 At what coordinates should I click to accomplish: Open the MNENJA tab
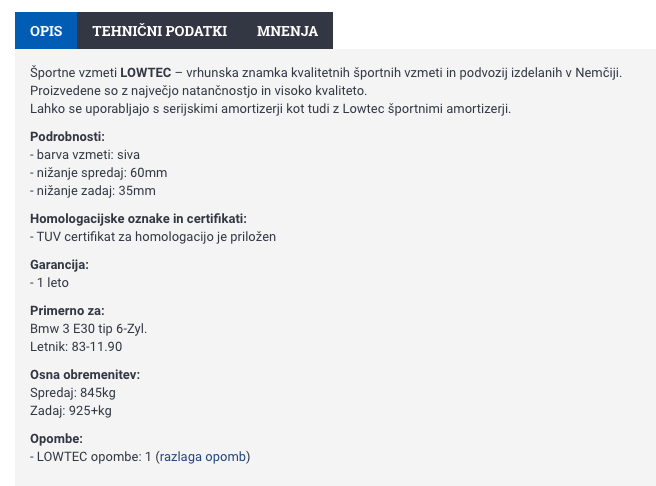(287, 31)
